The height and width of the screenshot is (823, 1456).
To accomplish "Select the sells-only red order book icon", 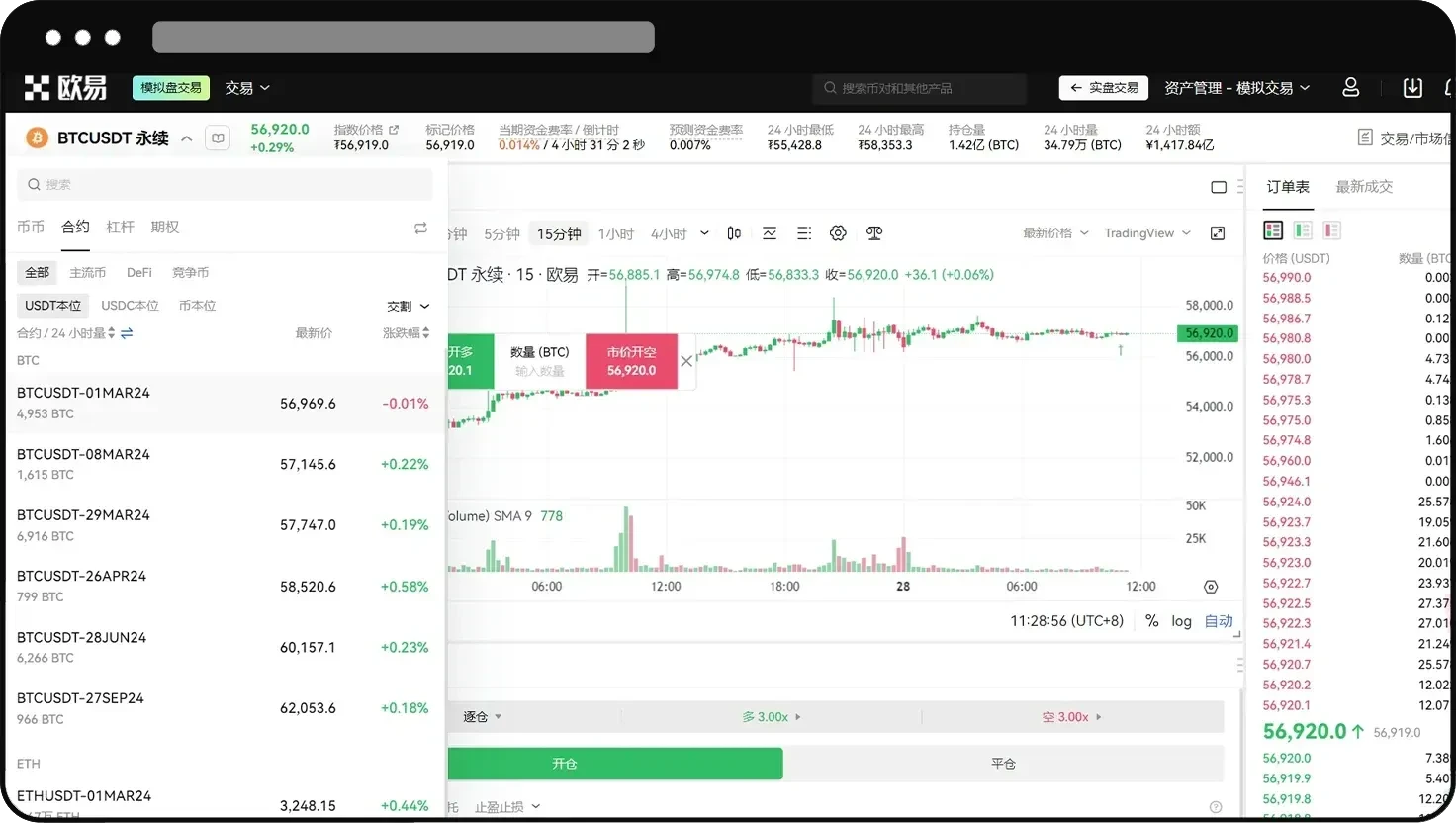I will (1332, 229).
